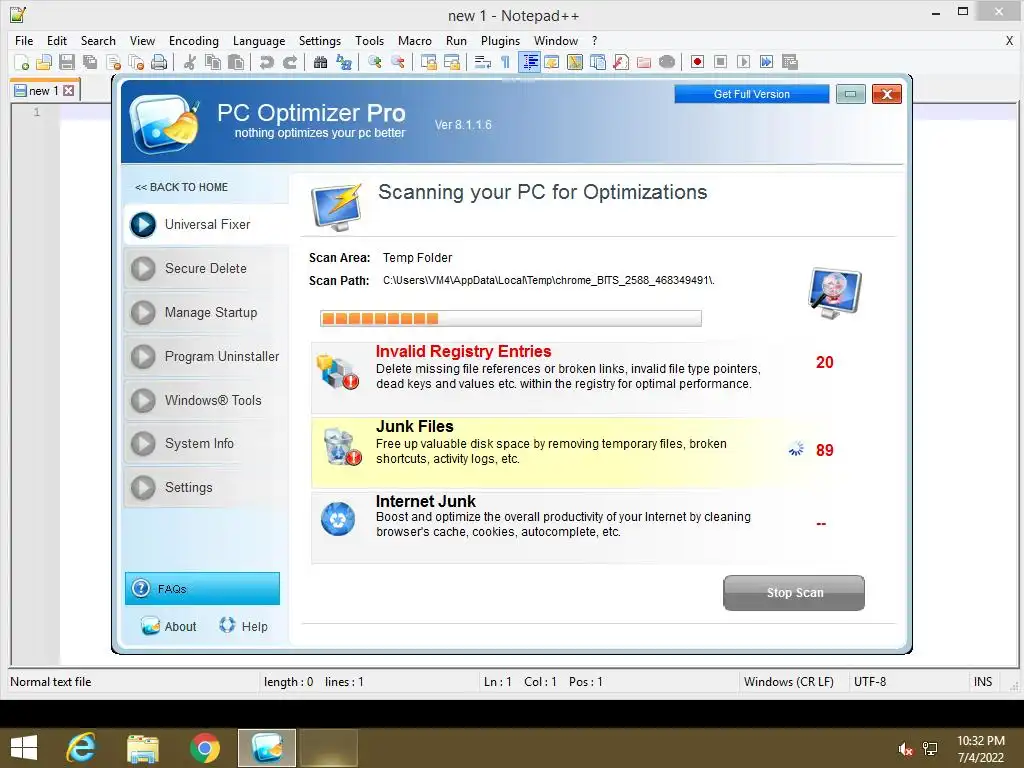Image resolution: width=1024 pixels, height=768 pixels.
Task: Open the Edit menu in Notepad++
Action: coord(57,40)
